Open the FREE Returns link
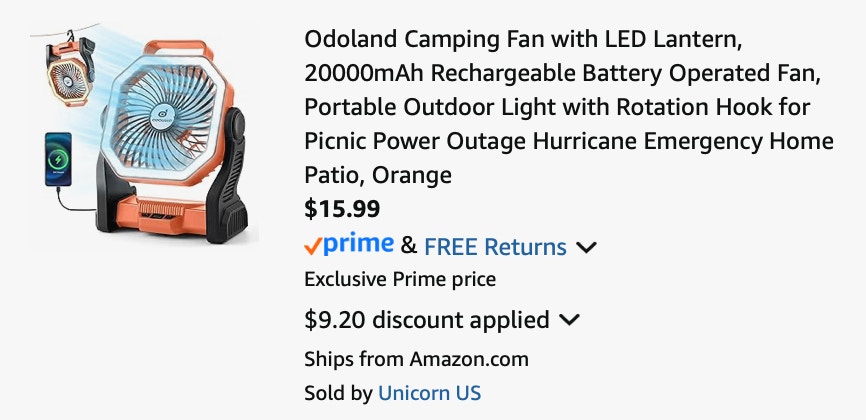This screenshot has height=420, width=866. (495, 247)
